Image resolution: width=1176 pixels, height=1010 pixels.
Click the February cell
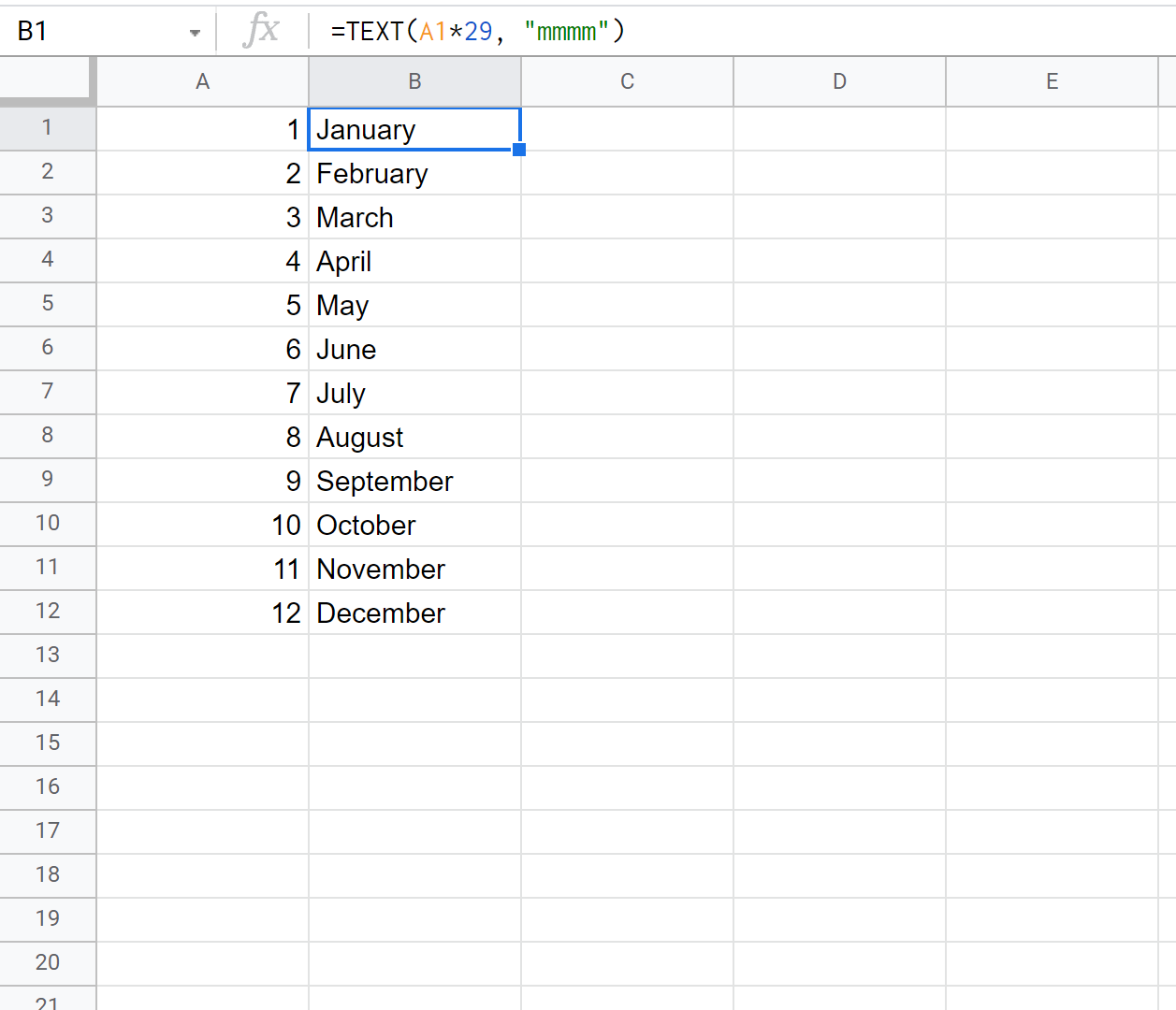[x=414, y=174]
